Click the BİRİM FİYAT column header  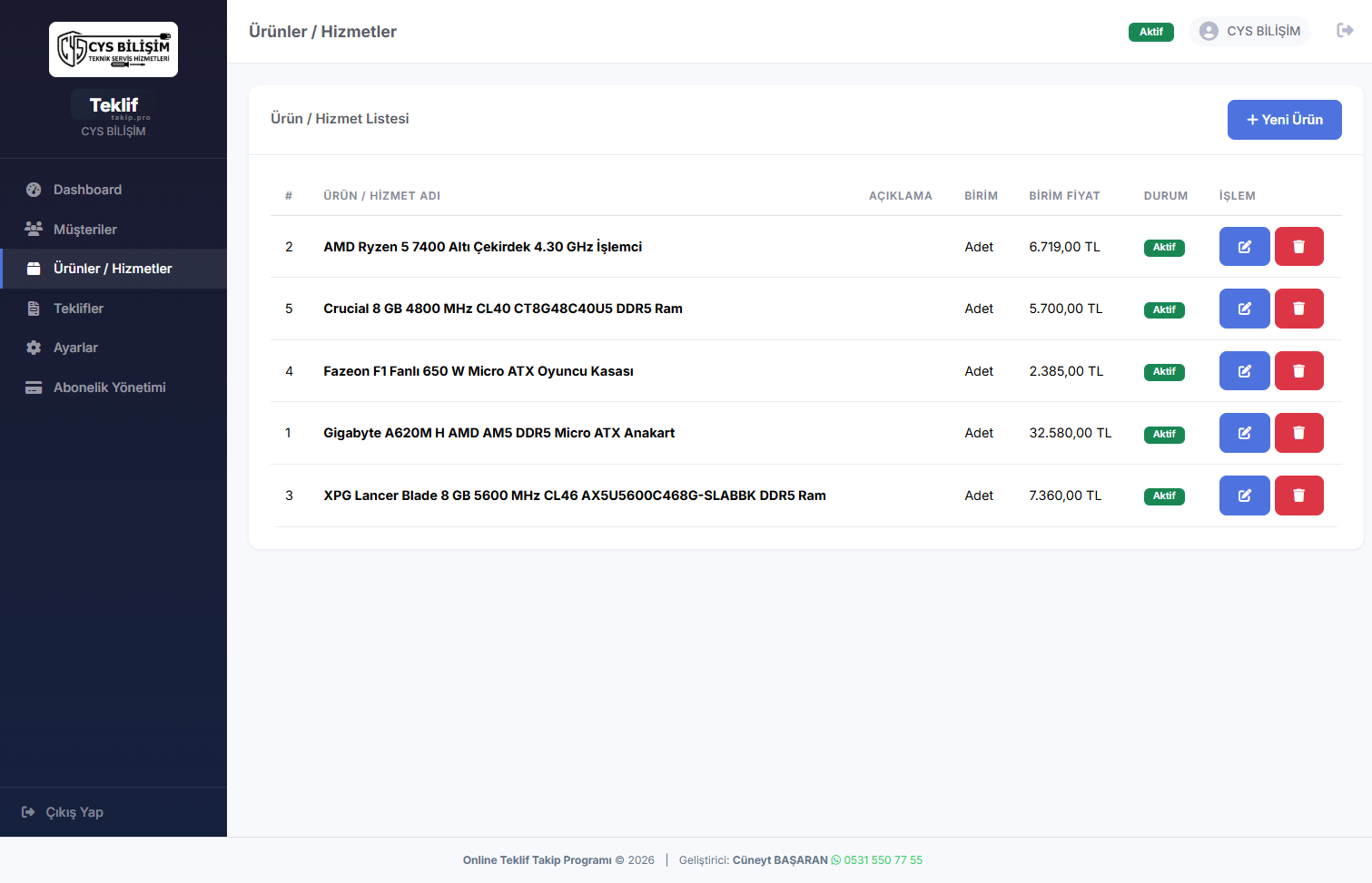1064,196
